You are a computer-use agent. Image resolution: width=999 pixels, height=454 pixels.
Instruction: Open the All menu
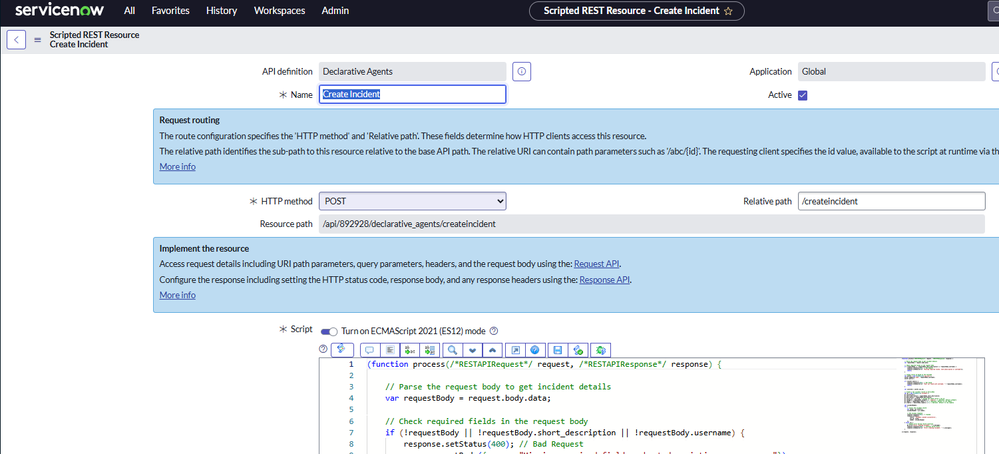[x=130, y=11]
